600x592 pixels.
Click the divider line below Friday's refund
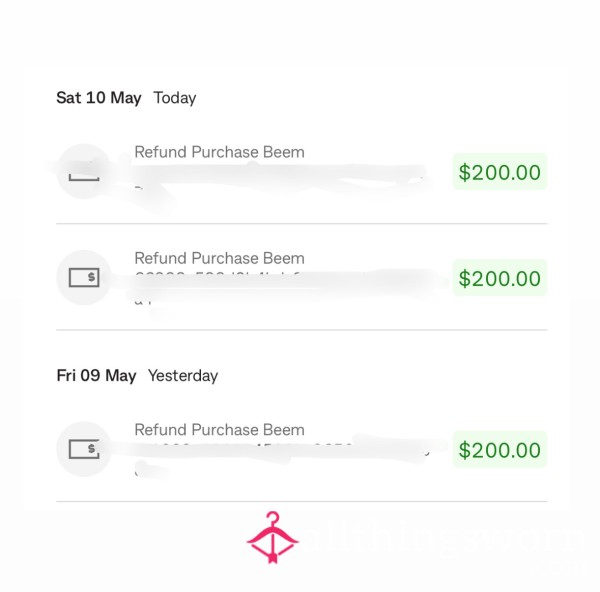302,501
